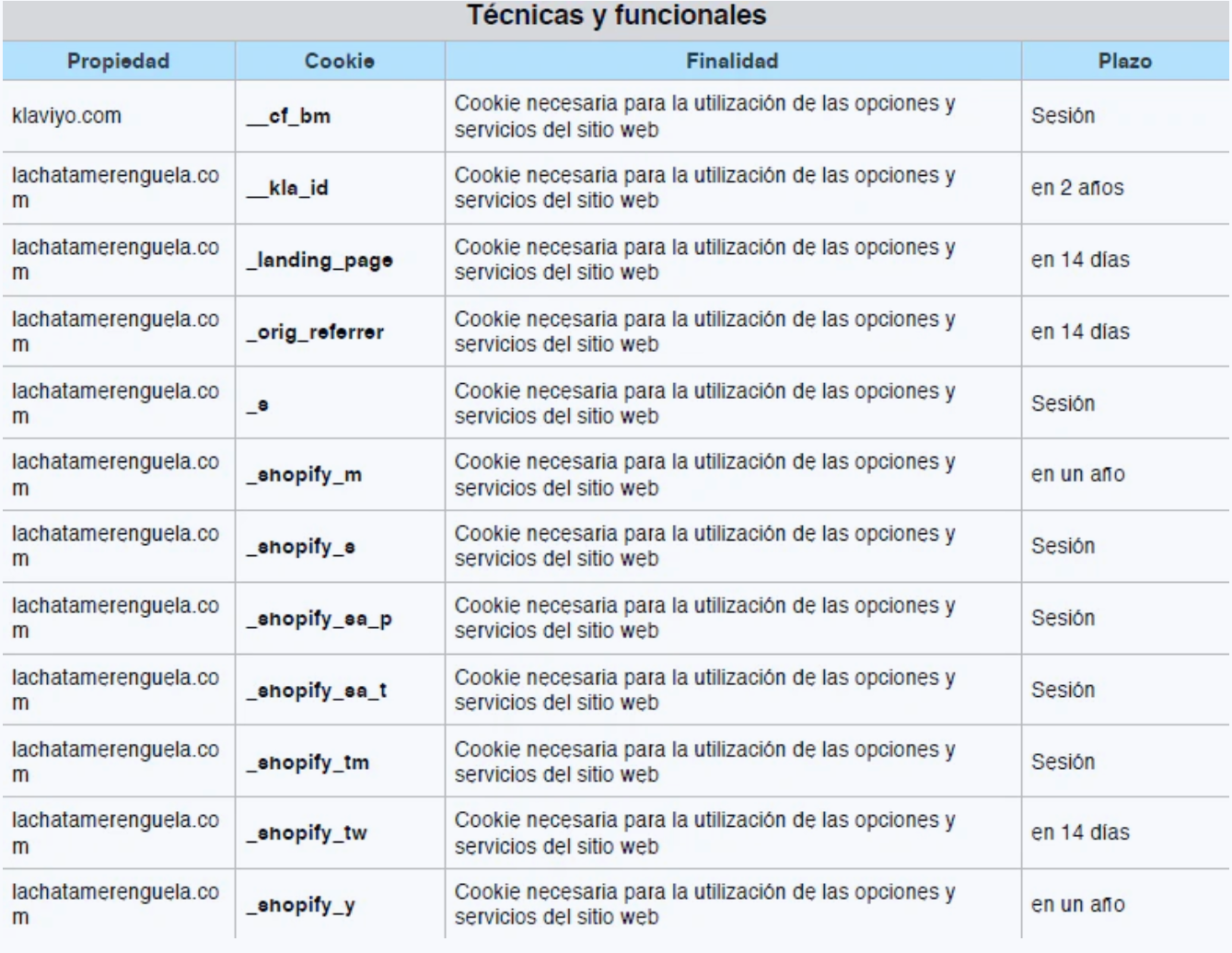Click the _shopify_tm cookie entry
1232x953 pixels.
(308, 762)
